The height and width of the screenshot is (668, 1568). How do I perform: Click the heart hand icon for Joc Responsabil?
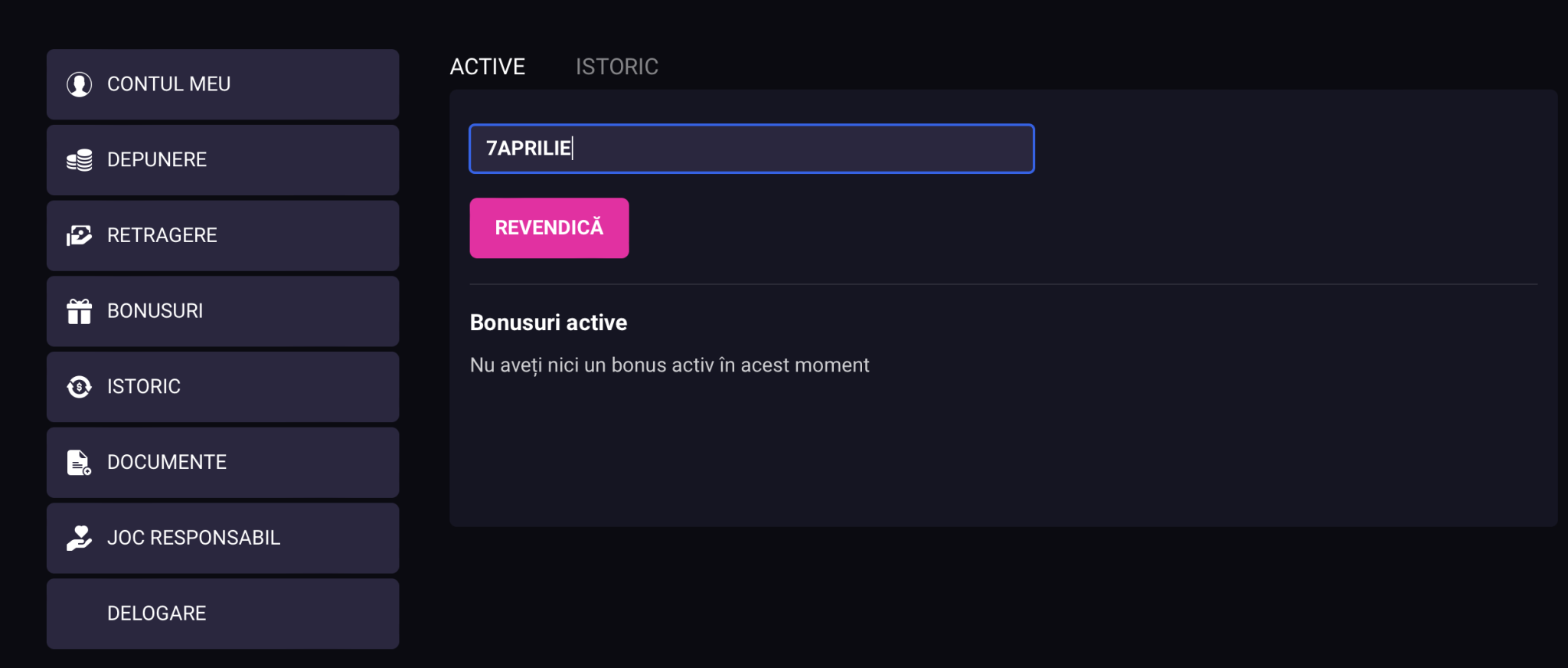click(79, 538)
